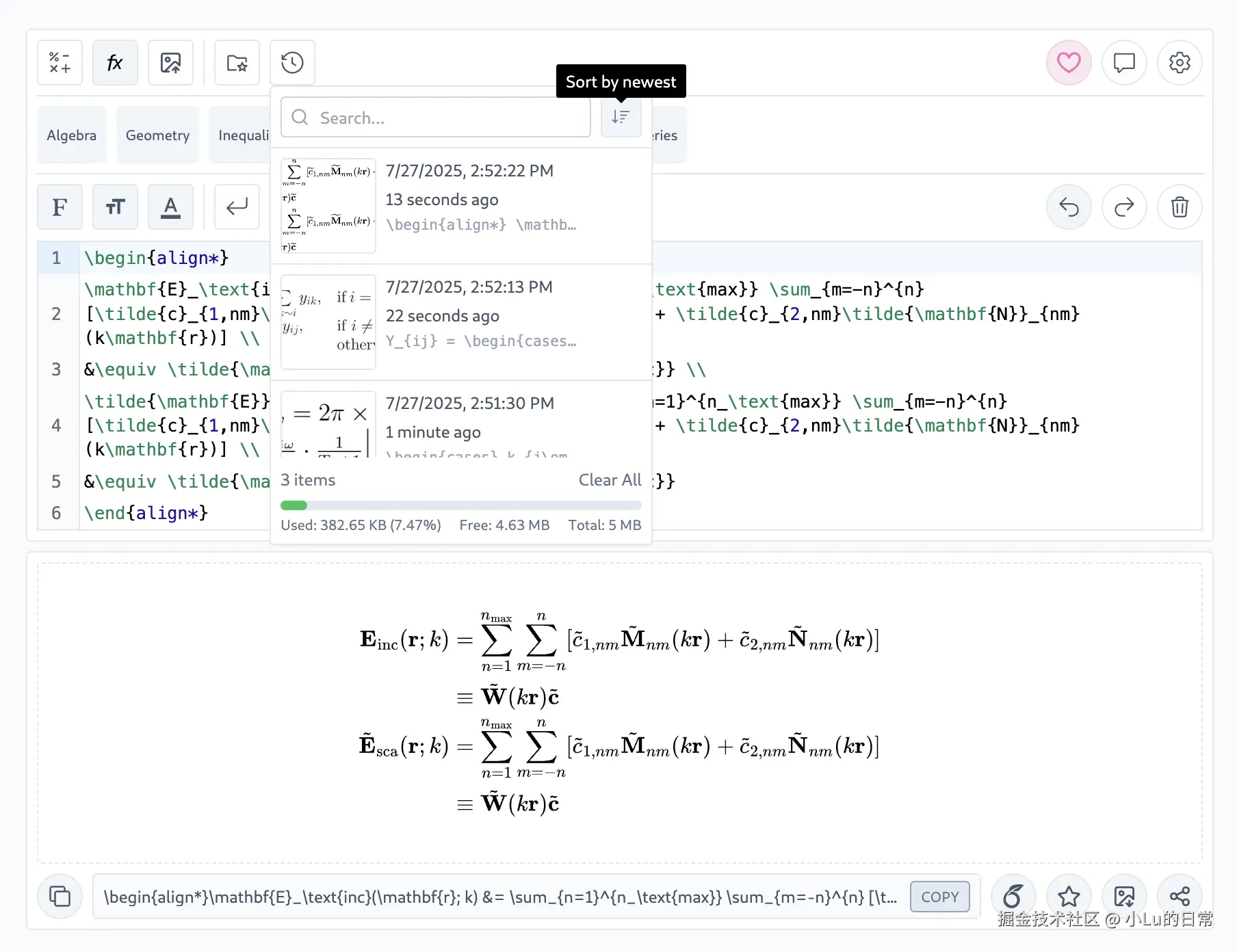Open the image upload recognition tool
This screenshot has height=952, width=1237.
170,63
